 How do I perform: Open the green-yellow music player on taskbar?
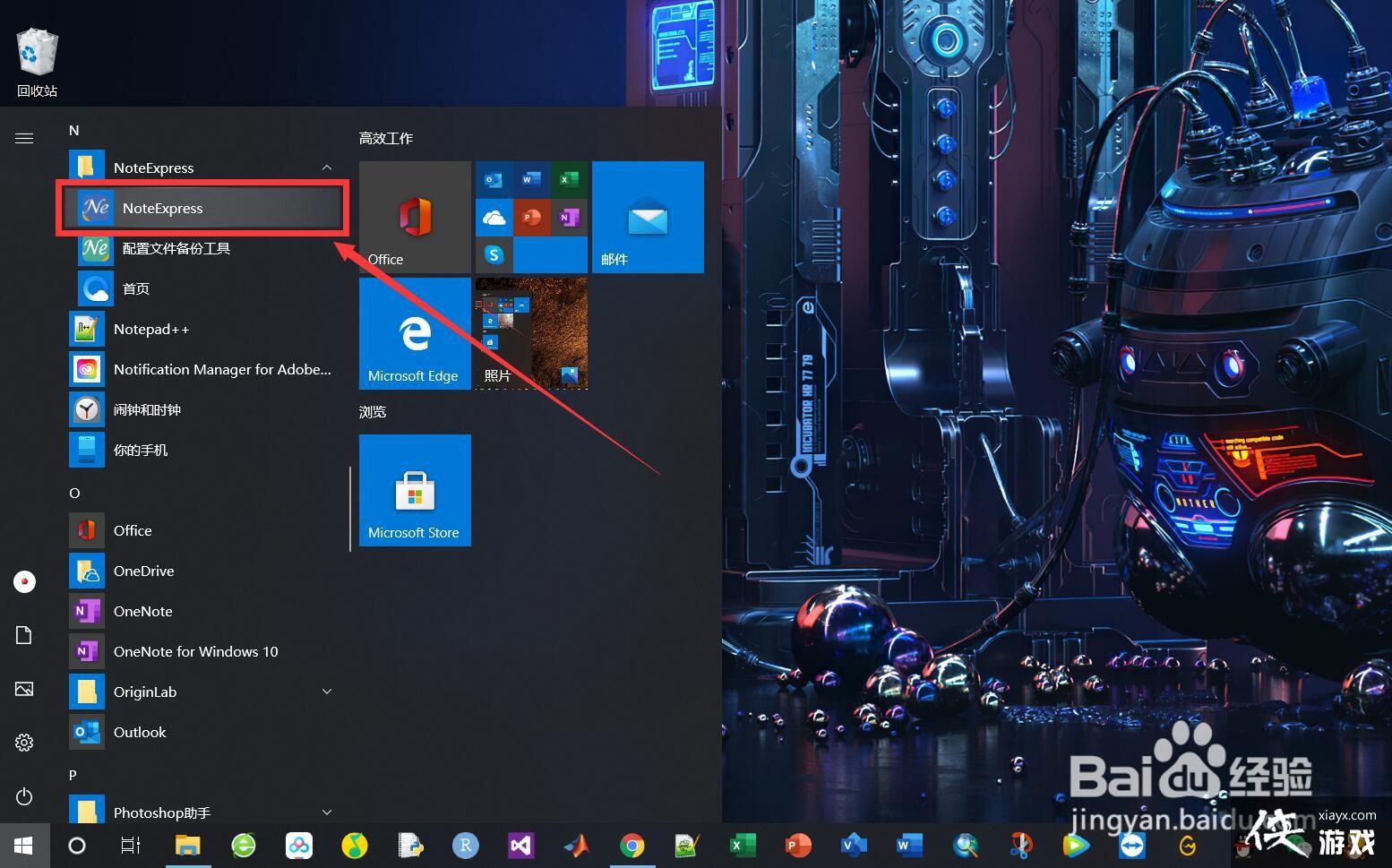point(354,846)
